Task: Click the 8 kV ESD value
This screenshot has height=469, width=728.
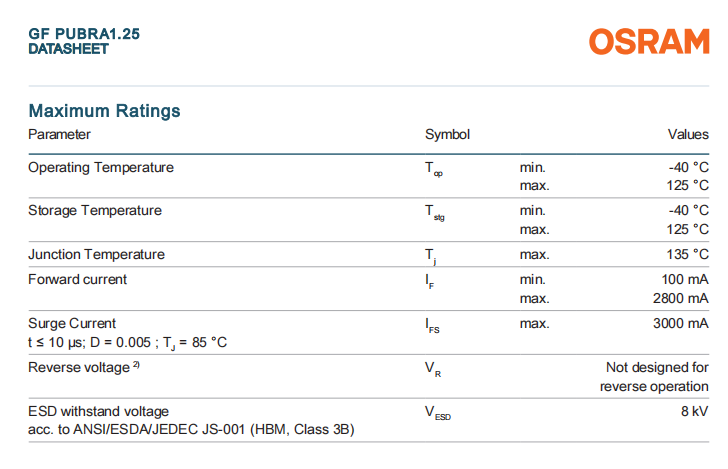Action: [x=697, y=411]
